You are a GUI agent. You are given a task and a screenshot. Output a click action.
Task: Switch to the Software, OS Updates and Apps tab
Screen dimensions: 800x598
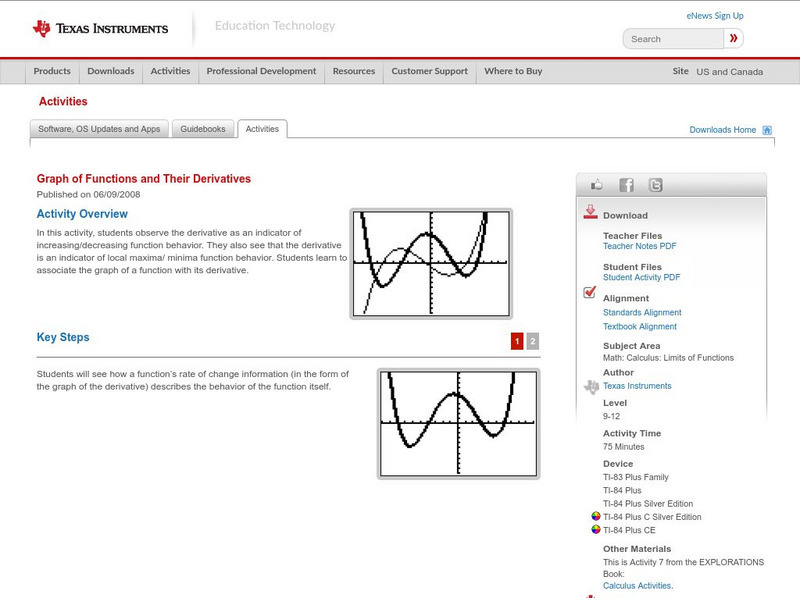99,129
